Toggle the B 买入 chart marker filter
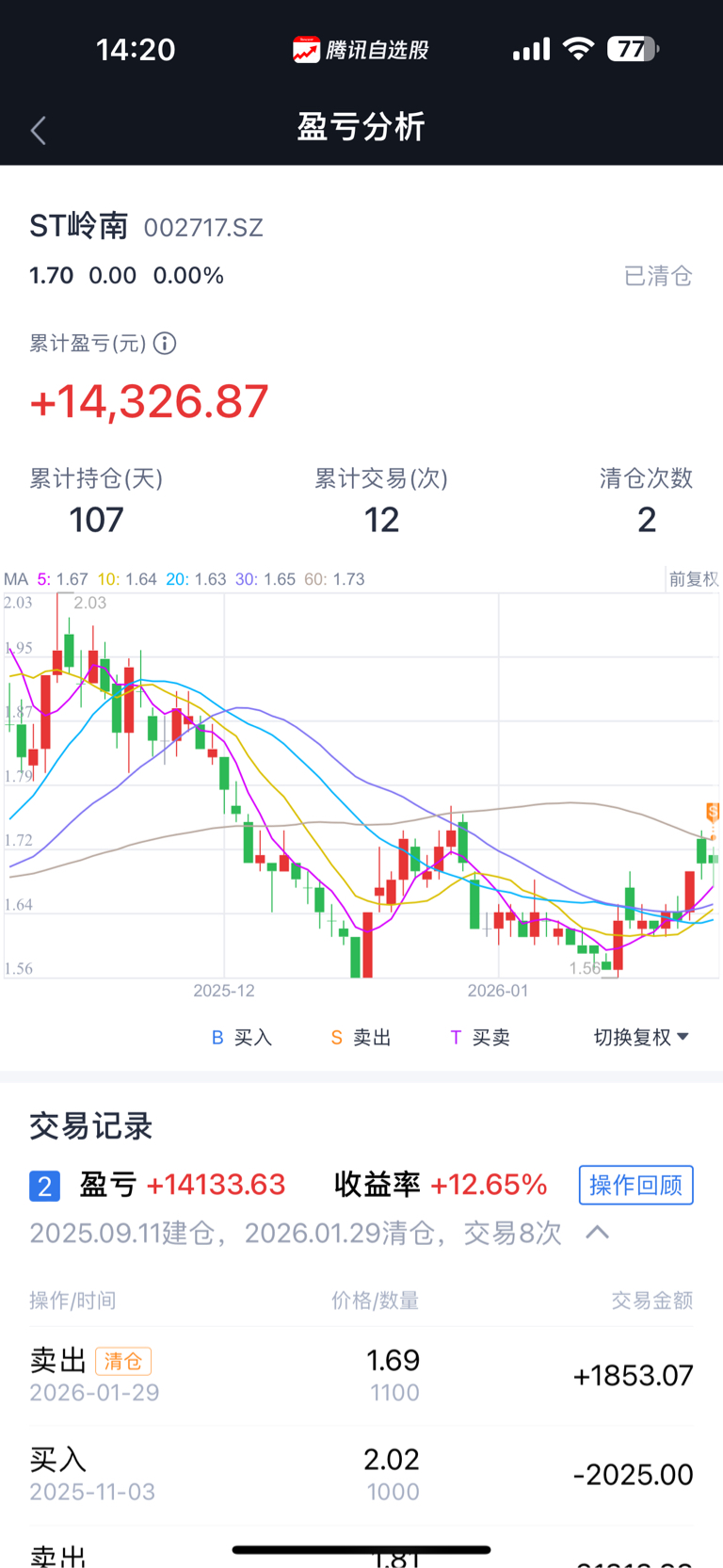 click(x=242, y=1038)
